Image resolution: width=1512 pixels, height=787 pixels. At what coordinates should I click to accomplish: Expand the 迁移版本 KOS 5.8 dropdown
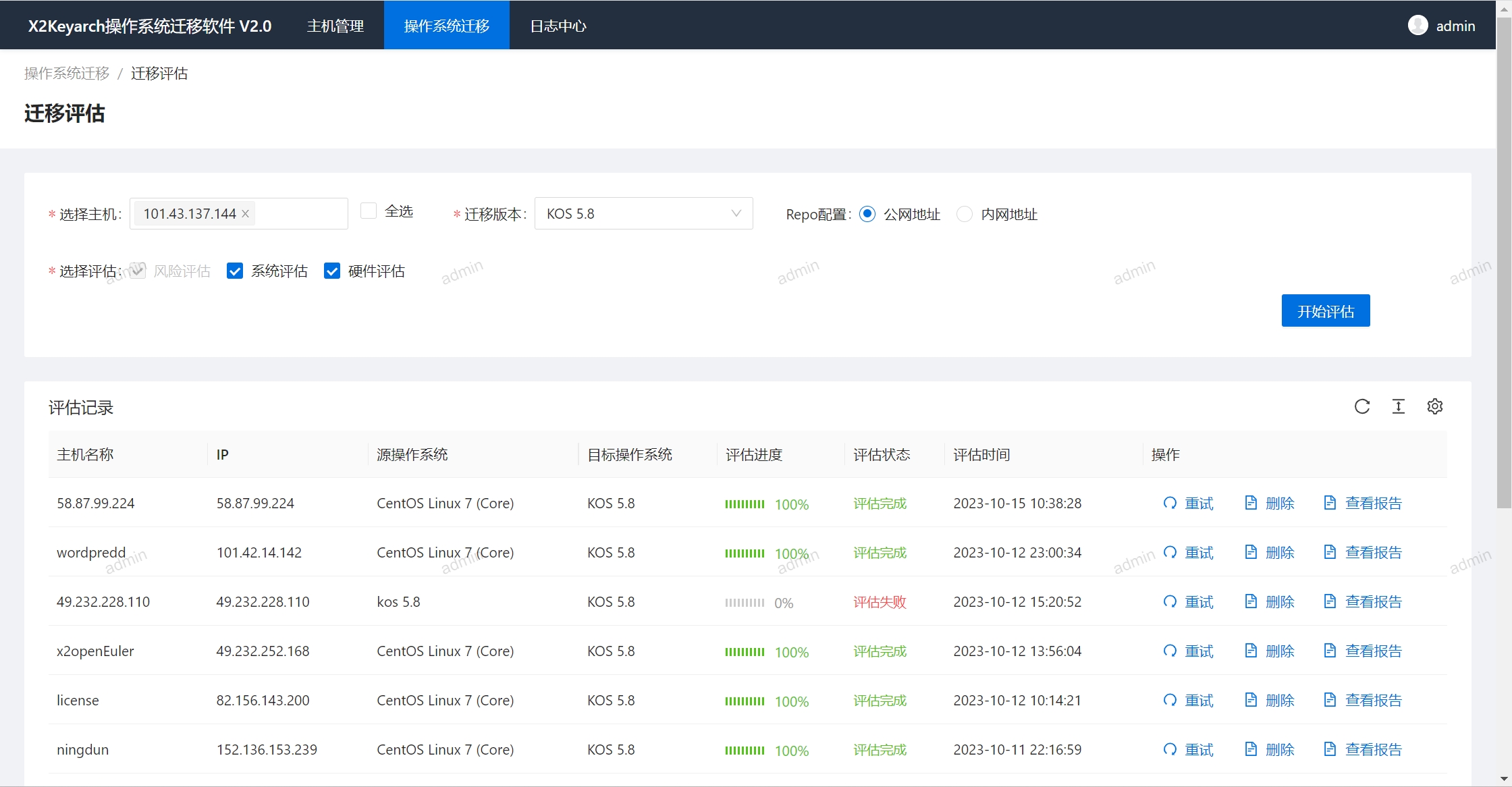pyautogui.click(x=643, y=214)
